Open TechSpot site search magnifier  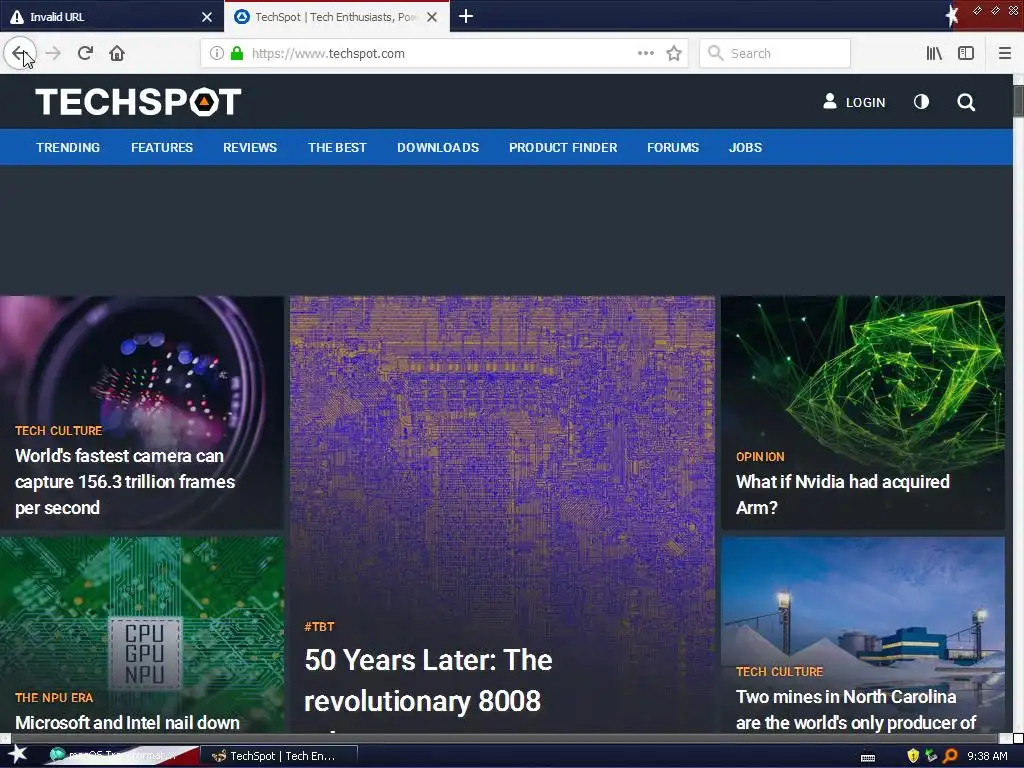966,102
